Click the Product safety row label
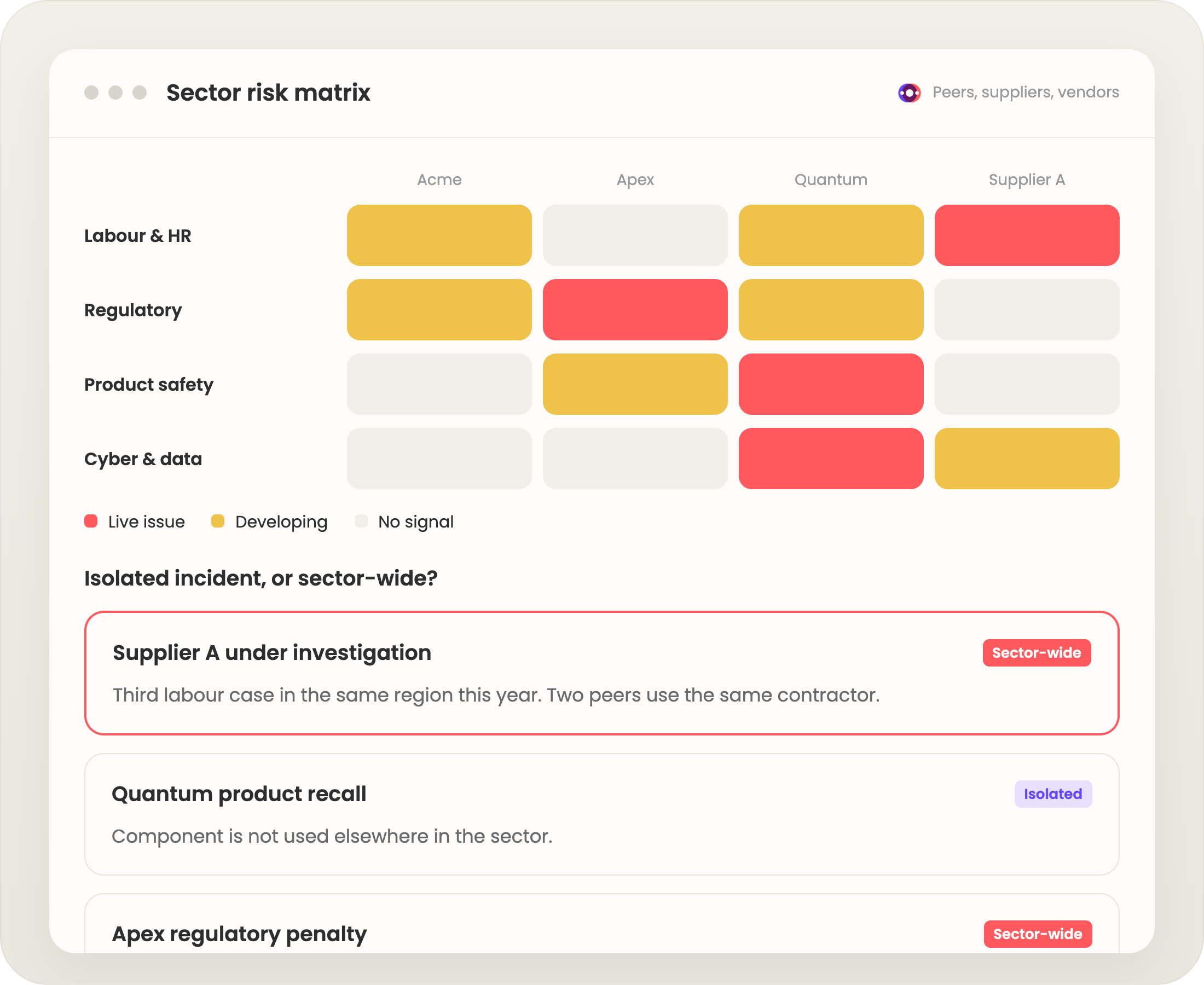The width and height of the screenshot is (1204, 985). [149, 385]
